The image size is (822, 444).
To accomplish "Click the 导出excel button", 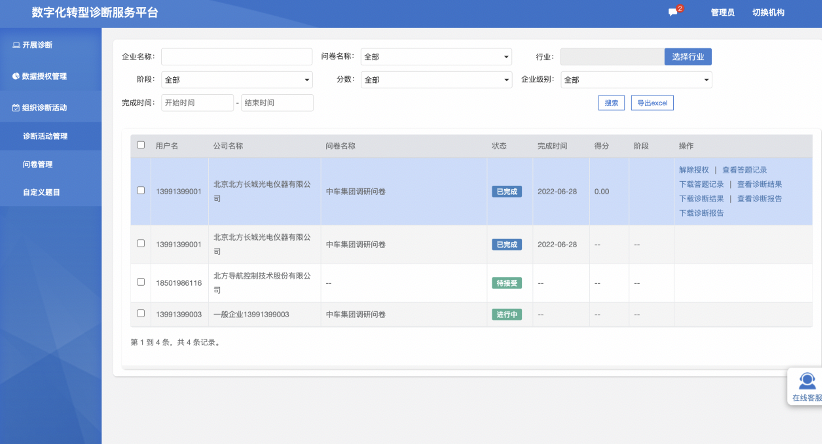I will point(652,103).
